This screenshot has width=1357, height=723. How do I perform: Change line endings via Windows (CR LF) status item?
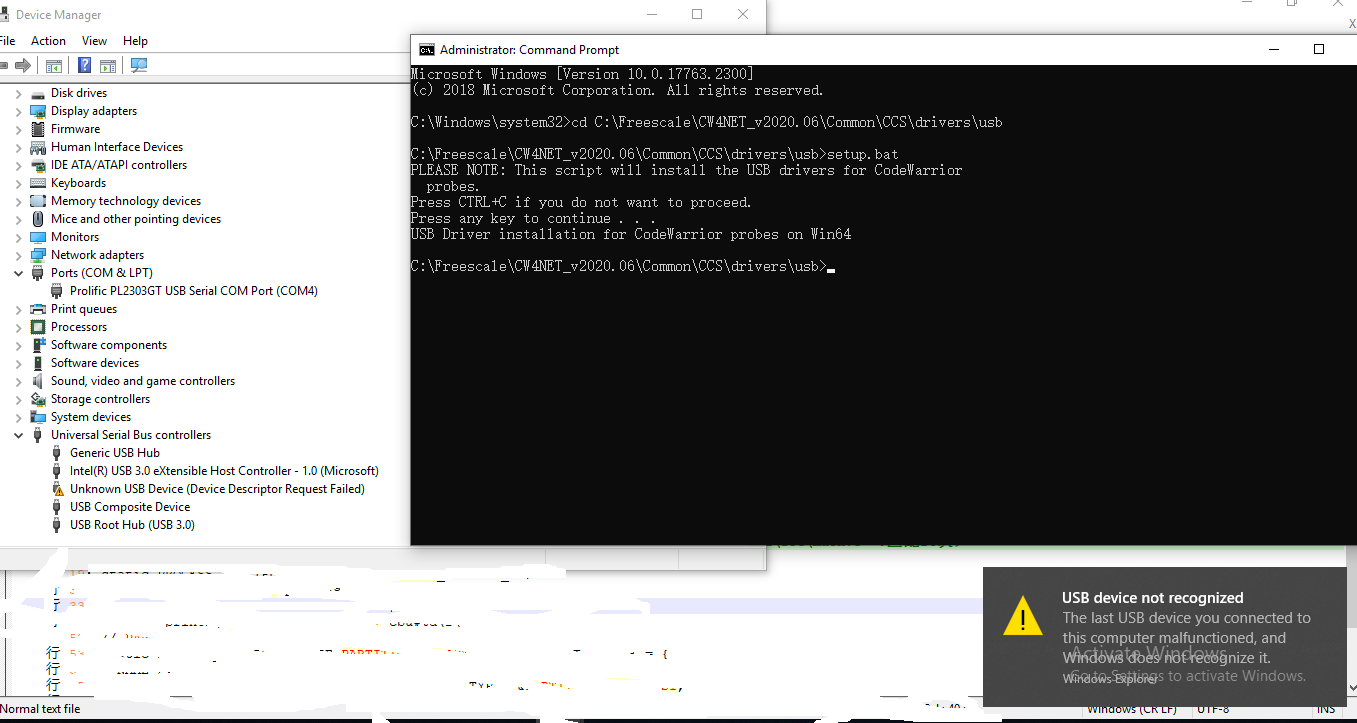tap(1131, 708)
